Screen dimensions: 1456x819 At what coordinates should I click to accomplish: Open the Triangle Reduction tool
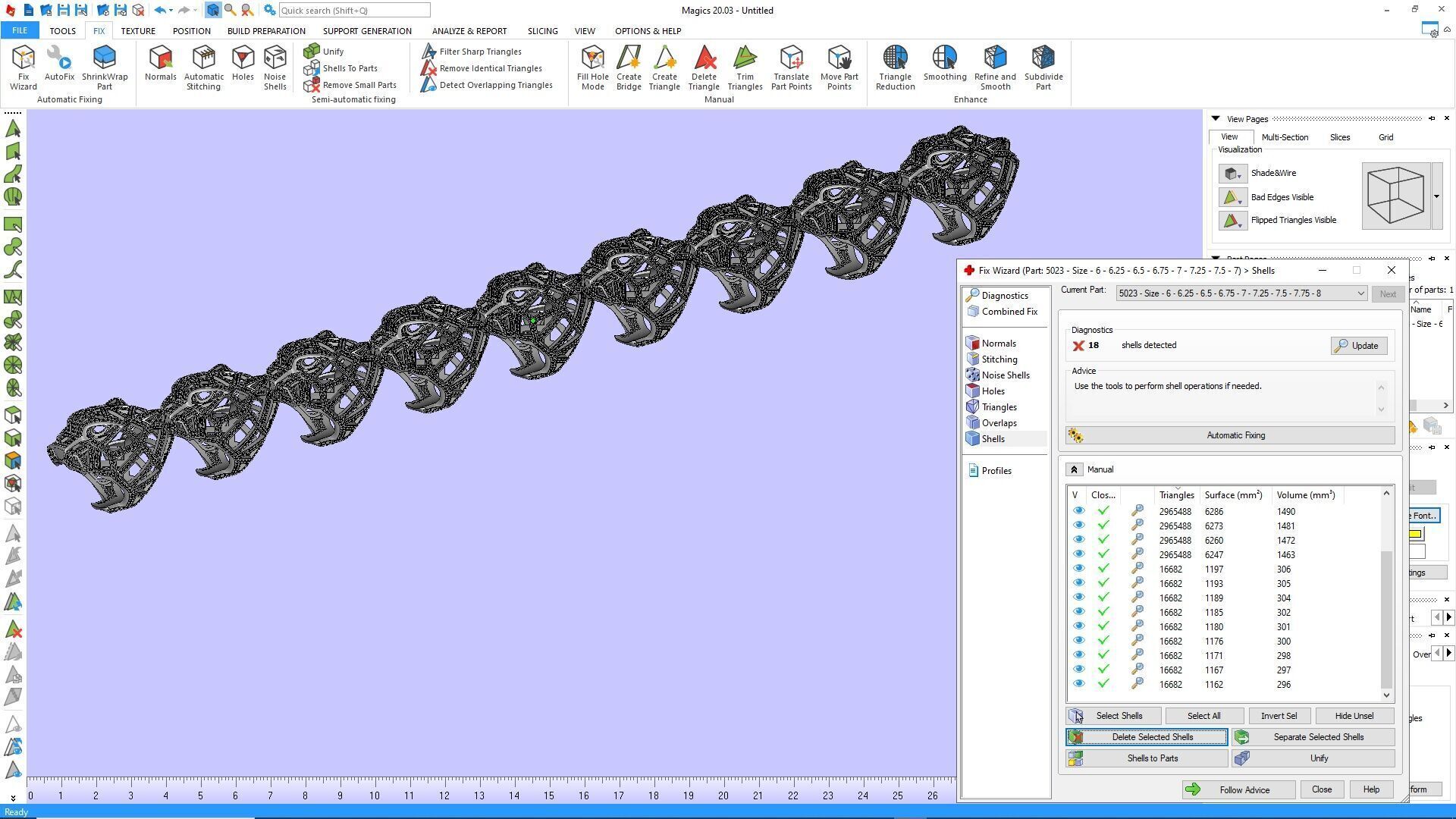(895, 67)
